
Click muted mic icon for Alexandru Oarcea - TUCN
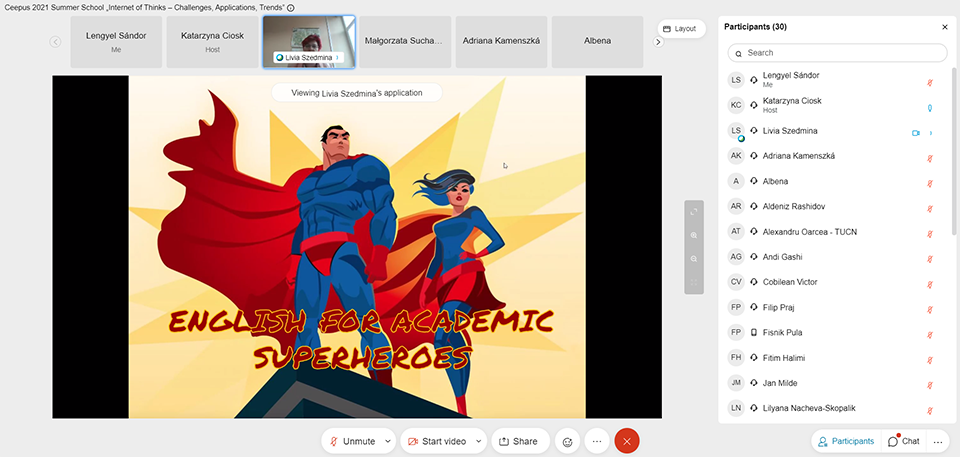929,234
